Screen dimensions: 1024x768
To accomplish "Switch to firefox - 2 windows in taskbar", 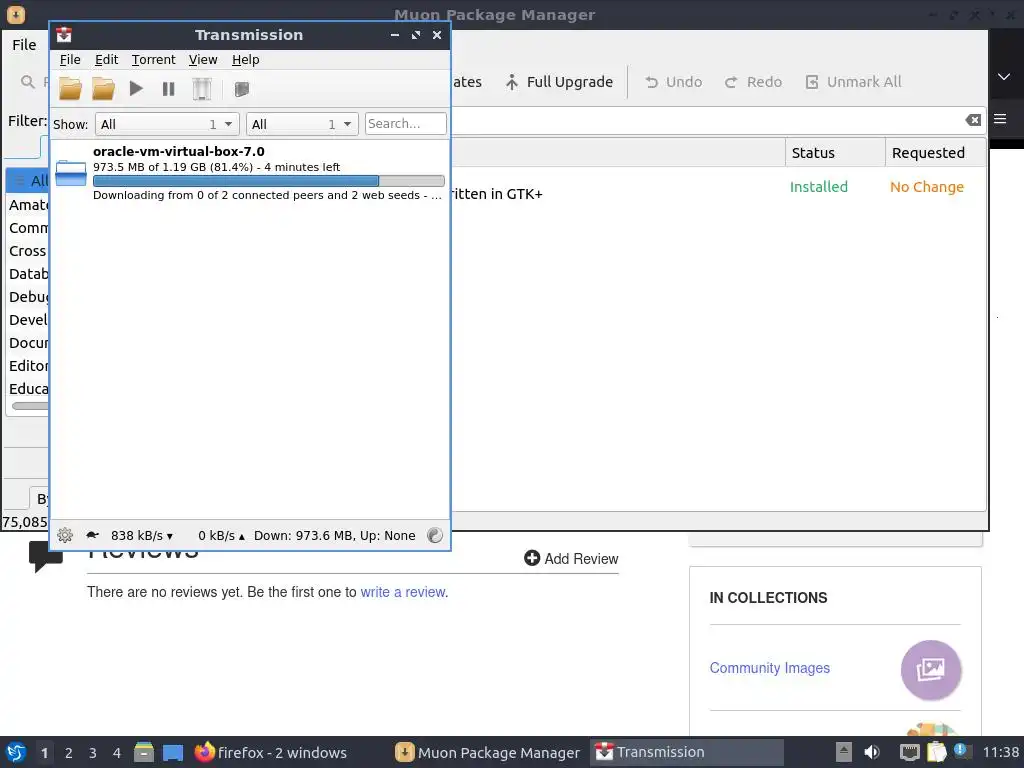I will (x=271, y=752).
